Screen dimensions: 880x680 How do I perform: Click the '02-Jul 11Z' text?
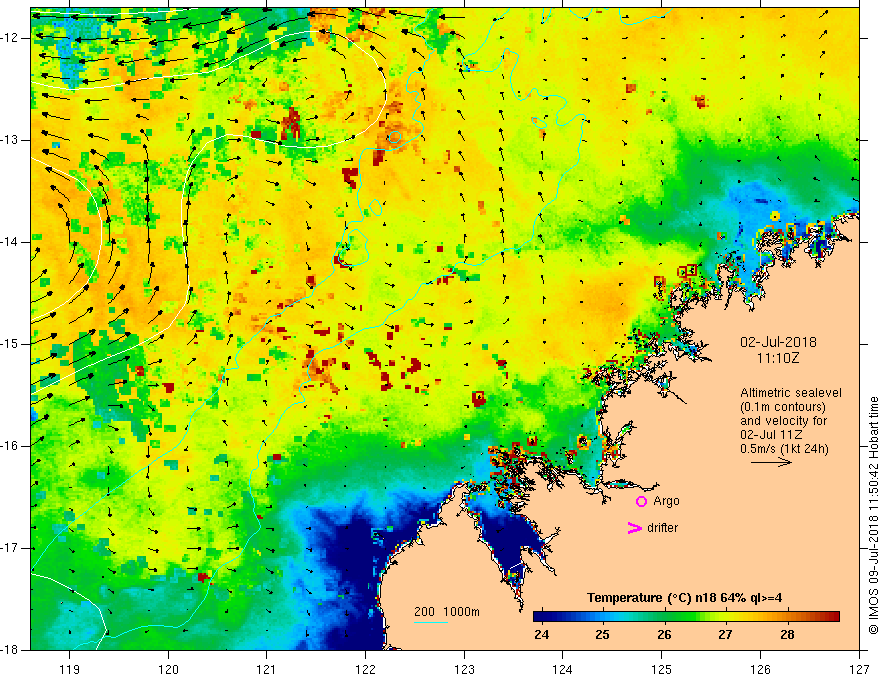(x=771, y=435)
